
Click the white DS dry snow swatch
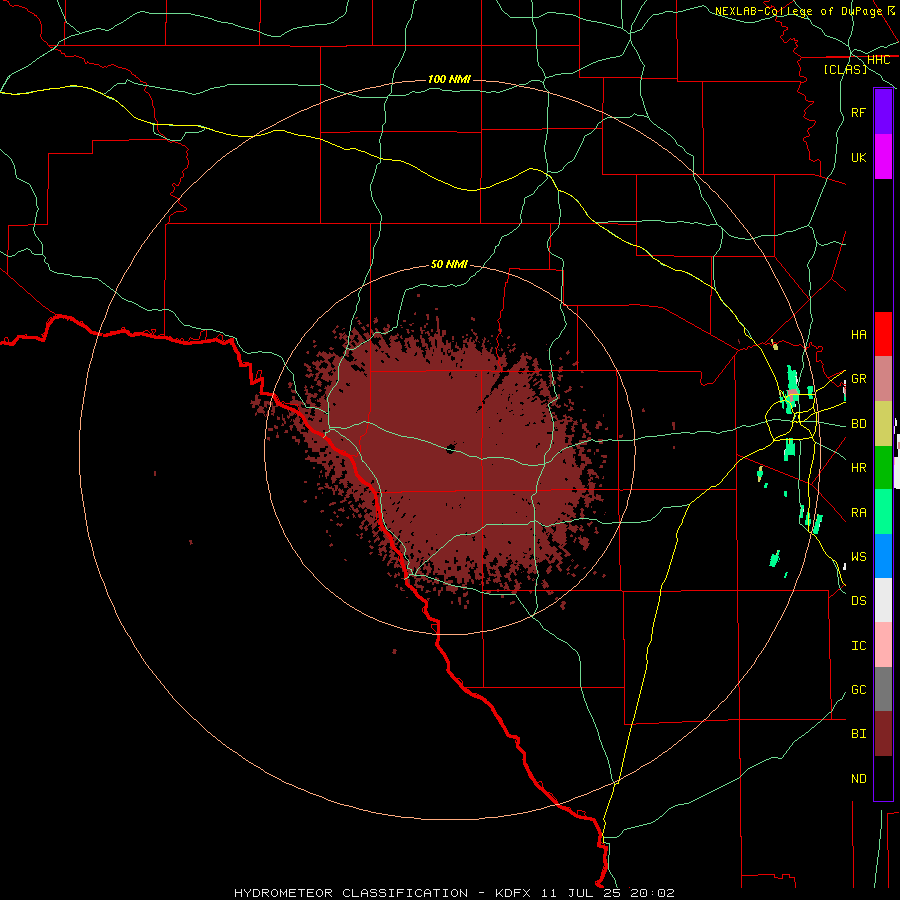tap(883, 600)
